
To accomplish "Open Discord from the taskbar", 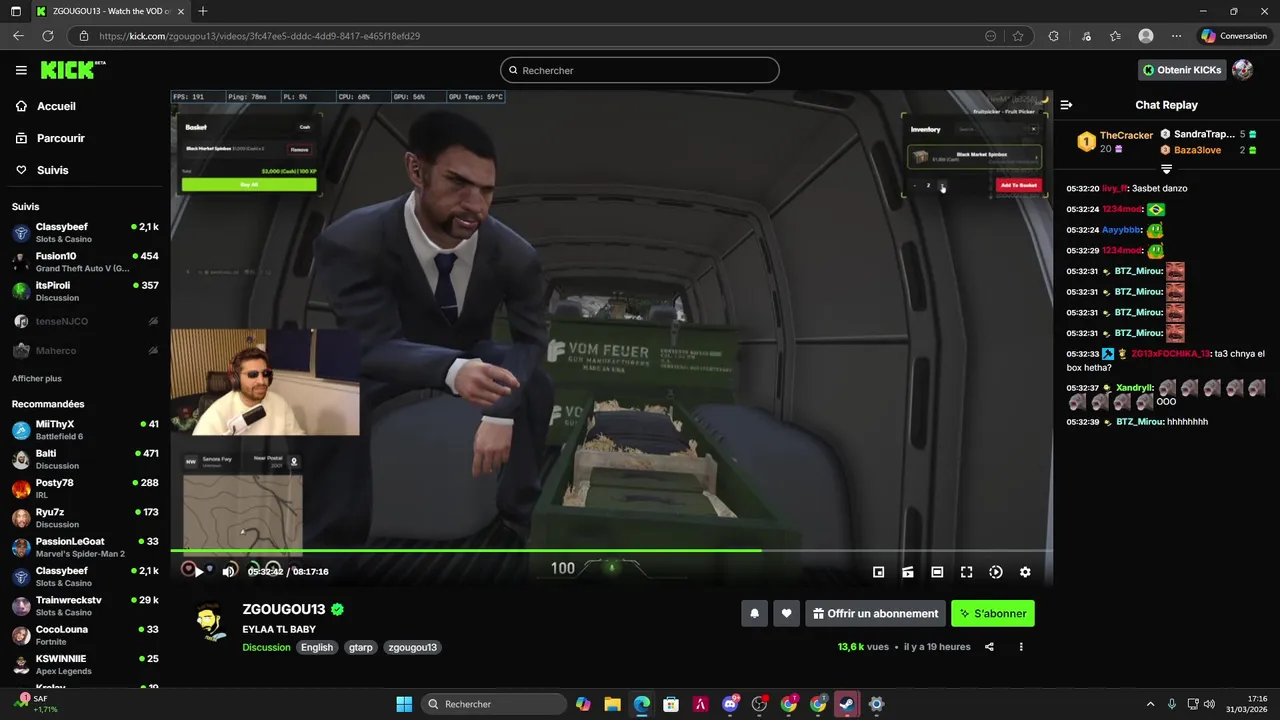I will 730,704.
